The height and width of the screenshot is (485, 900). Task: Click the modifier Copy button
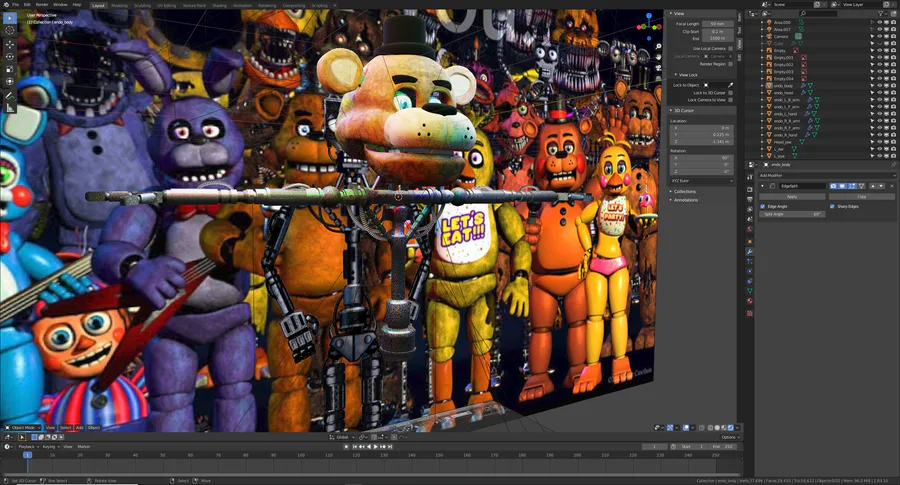(x=861, y=196)
